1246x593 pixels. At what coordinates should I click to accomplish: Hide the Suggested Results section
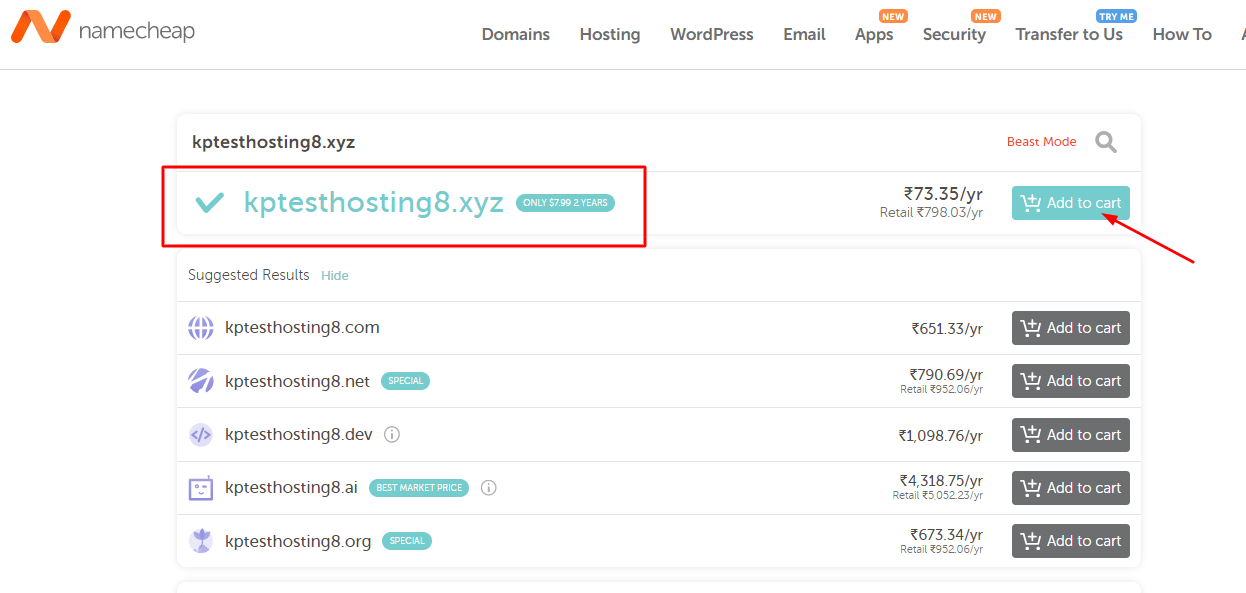point(335,275)
